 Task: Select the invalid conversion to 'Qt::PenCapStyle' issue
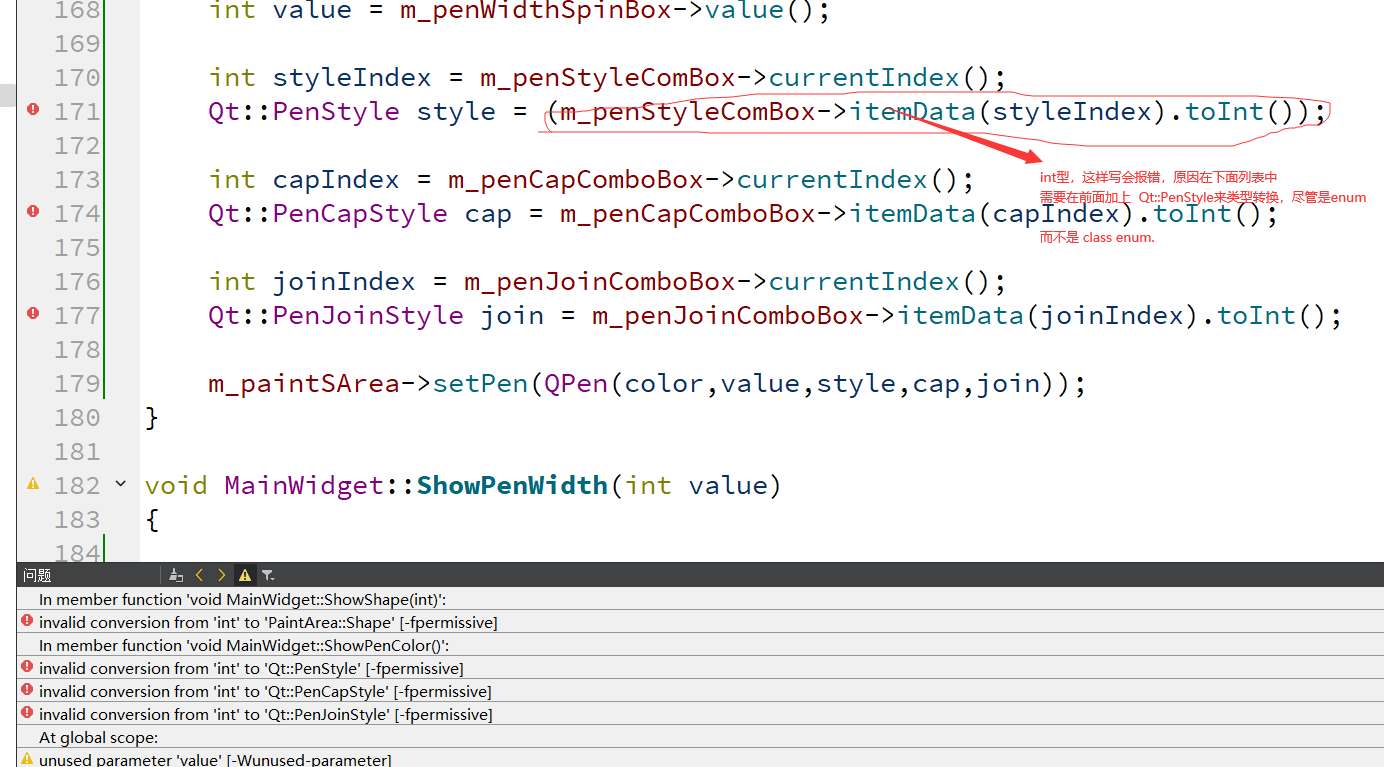(x=700, y=691)
